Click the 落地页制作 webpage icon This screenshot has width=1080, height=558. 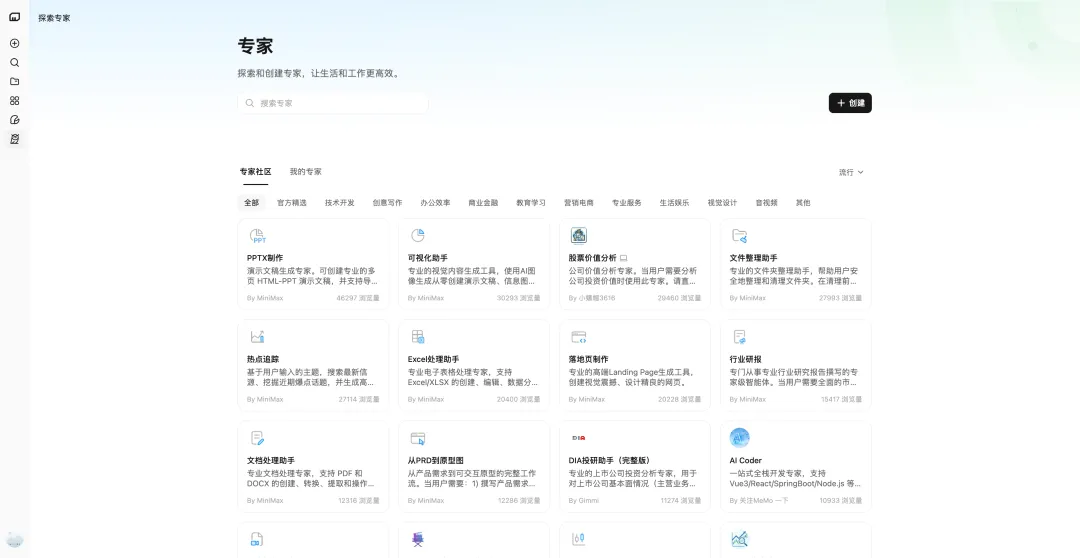579,337
